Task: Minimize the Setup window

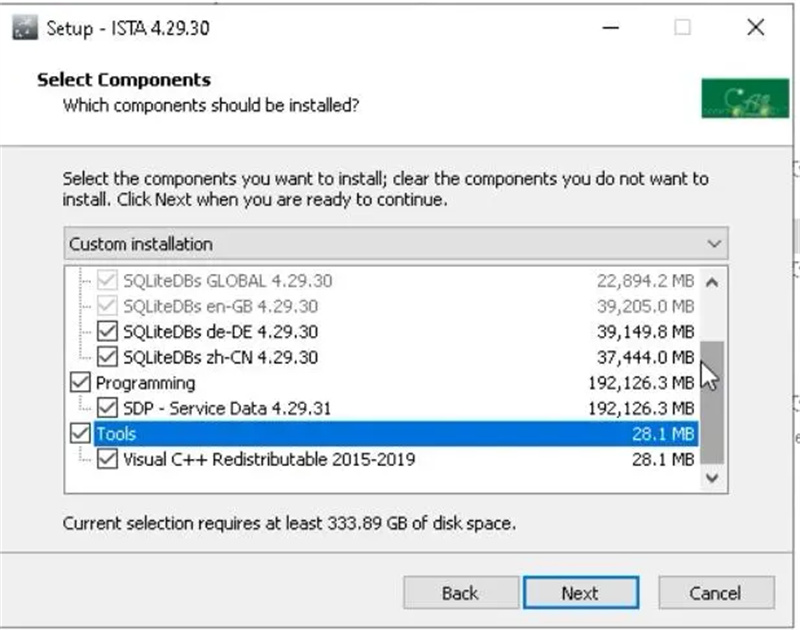Action: point(610,28)
